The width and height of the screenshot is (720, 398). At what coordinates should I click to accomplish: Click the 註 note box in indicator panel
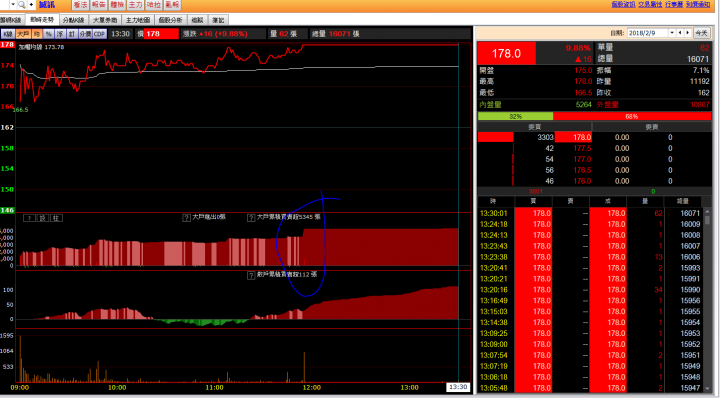click(x=56, y=218)
